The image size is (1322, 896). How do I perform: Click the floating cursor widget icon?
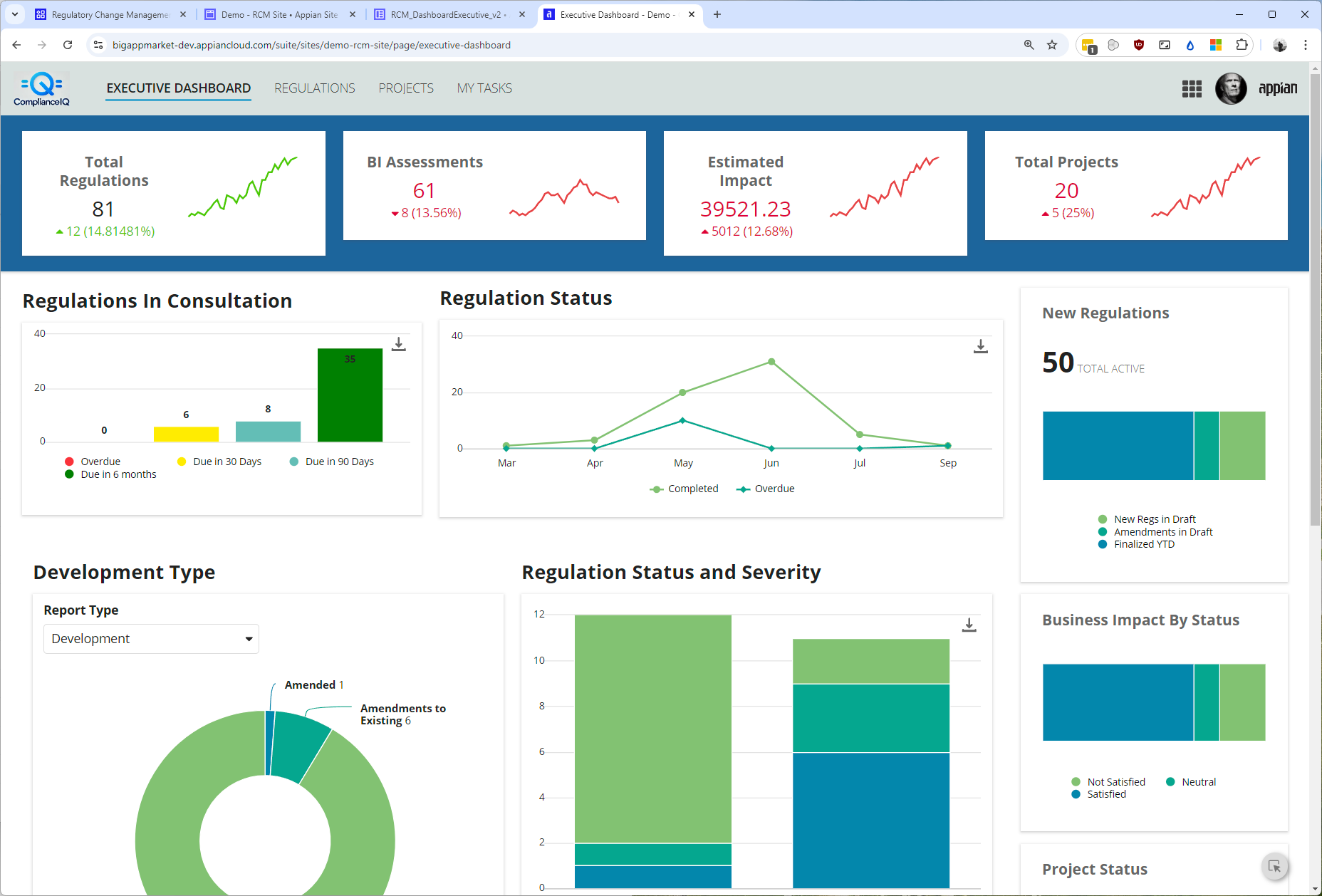tap(1275, 867)
